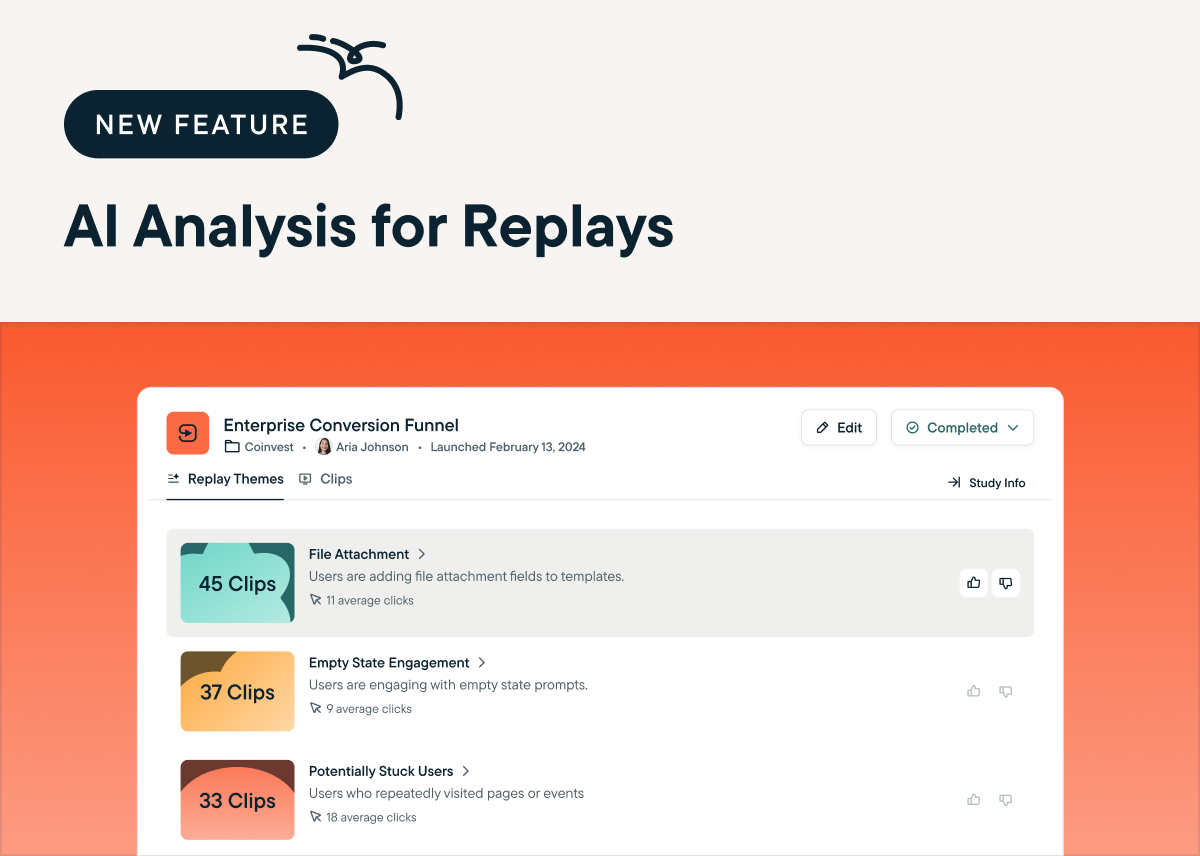Click the pencil icon inside the Edit button
1200x856 pixels.
click(x=824, y=427)
